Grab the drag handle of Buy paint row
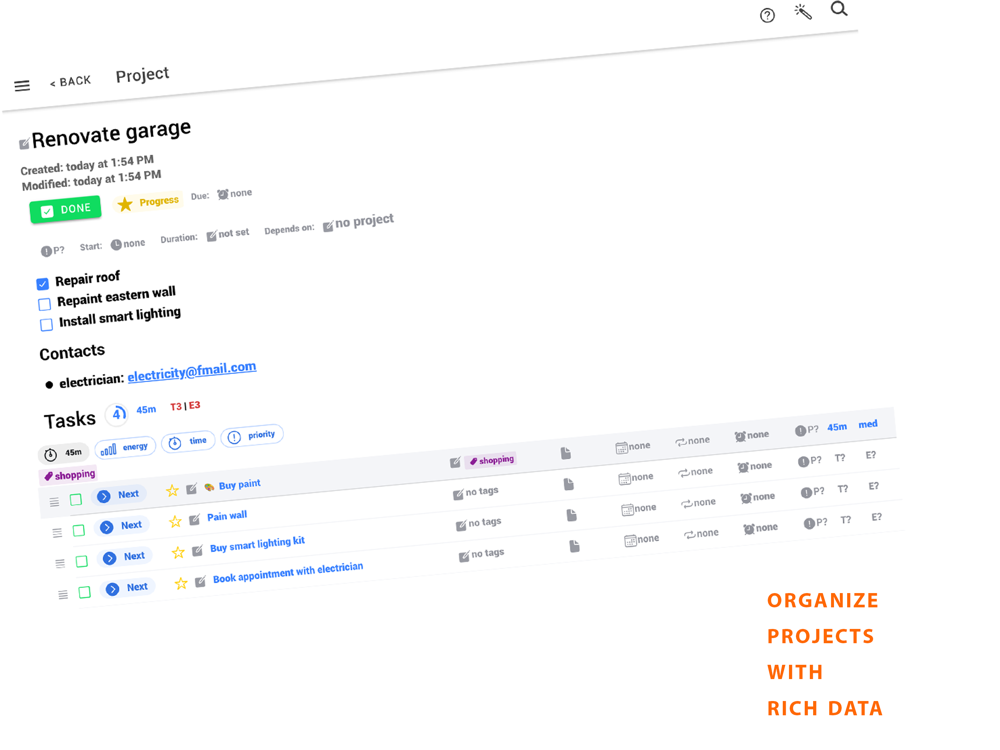The width and height of the screenshot is (1000, 750). point(54,503)
